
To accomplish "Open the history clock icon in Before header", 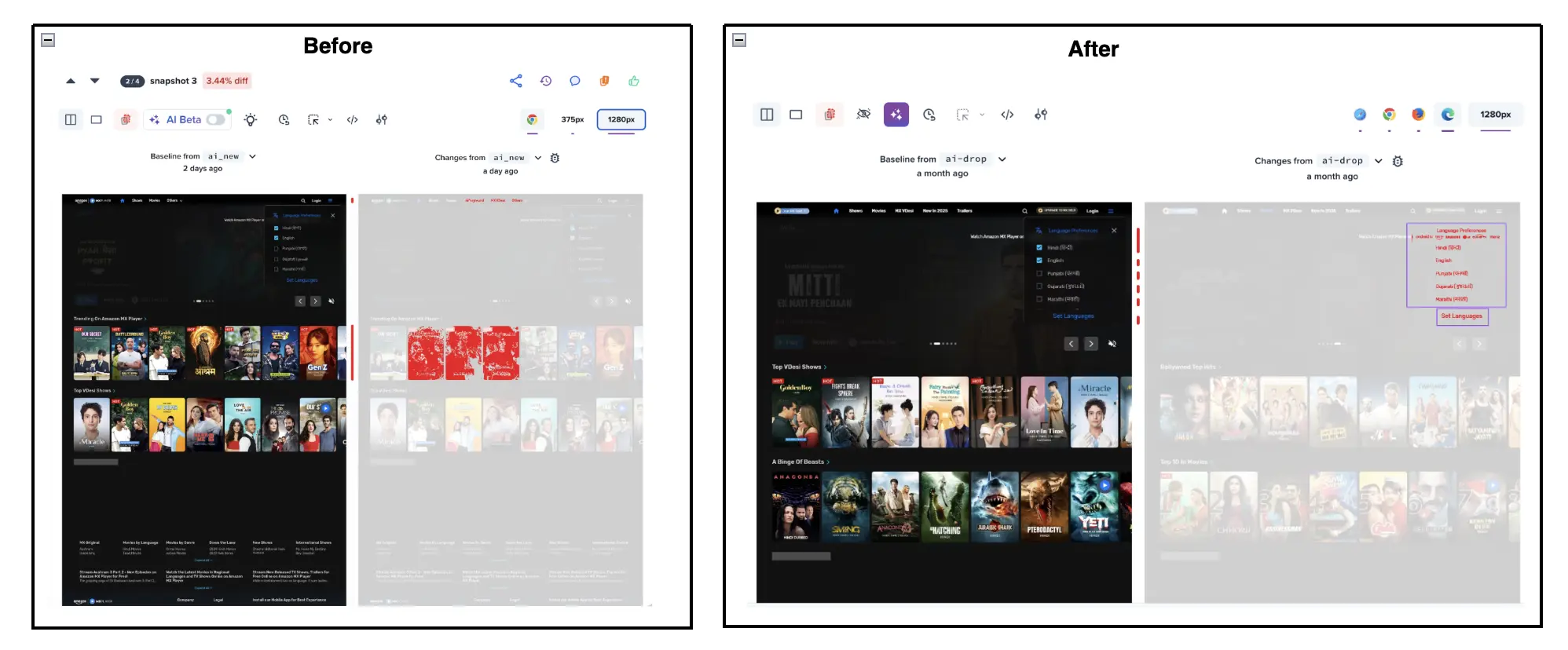I will (x=546, y=81).
